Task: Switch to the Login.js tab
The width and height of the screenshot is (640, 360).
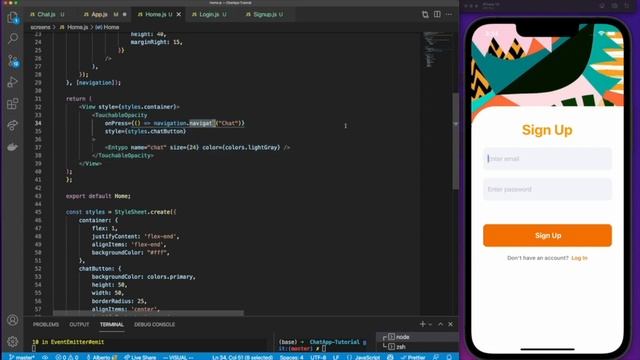Action: point(209,14)
